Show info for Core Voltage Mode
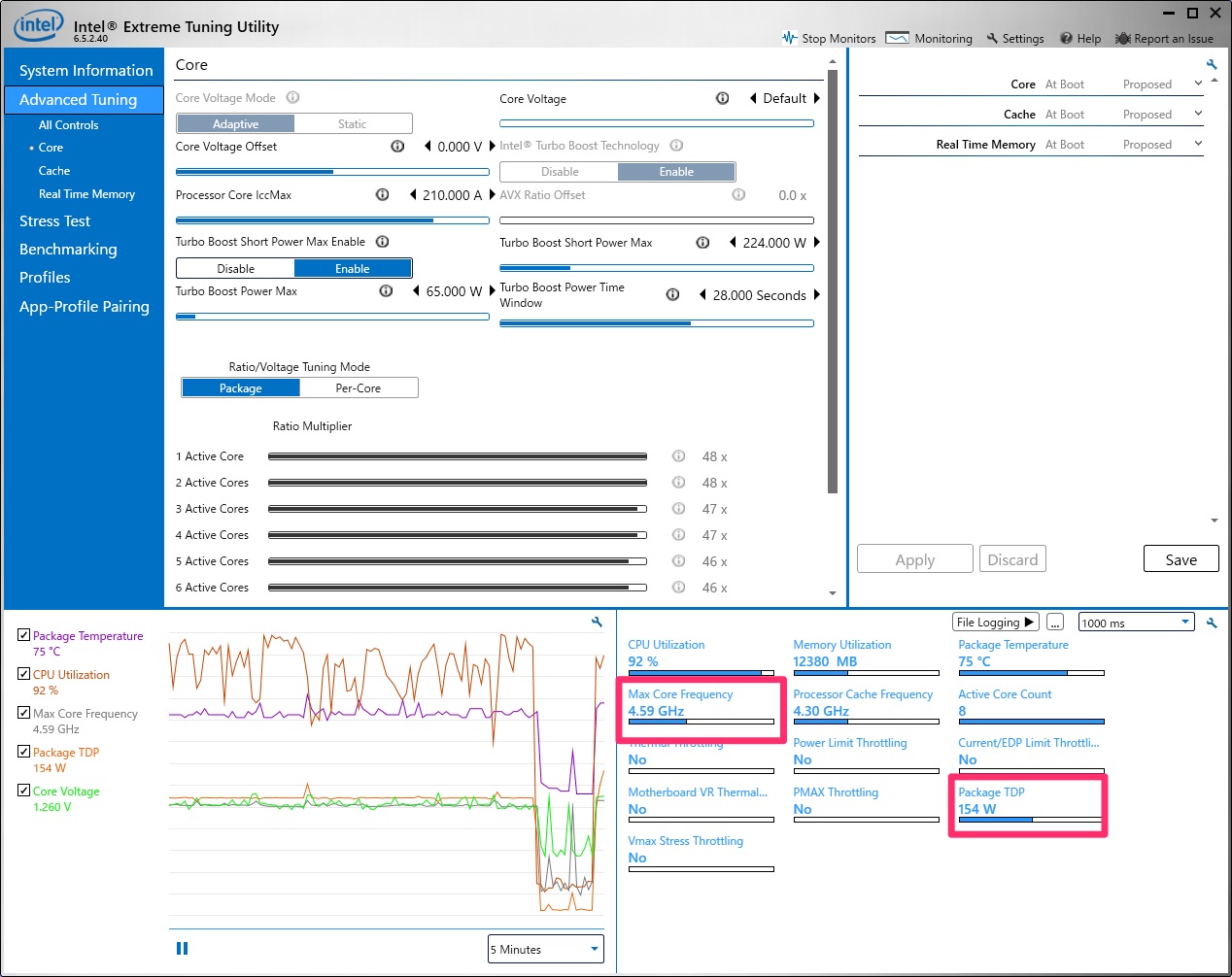The height and width of the screenshot is (977, 1232). click(x=292, y=98)
